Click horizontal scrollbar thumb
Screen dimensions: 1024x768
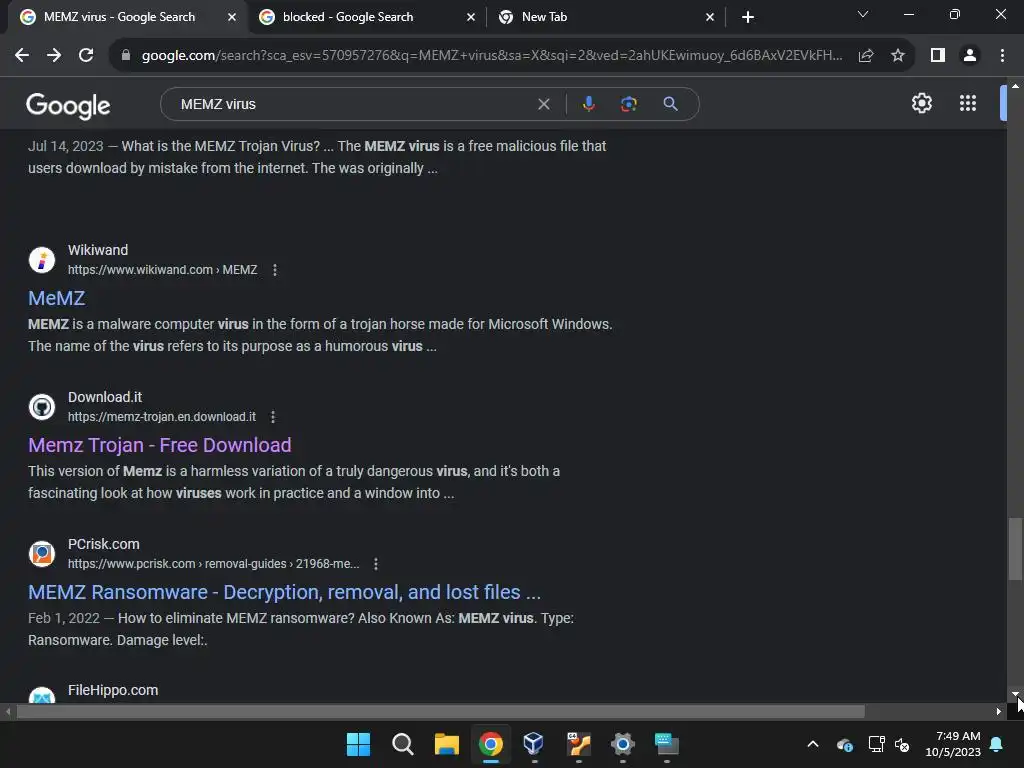tap(440, 711)
